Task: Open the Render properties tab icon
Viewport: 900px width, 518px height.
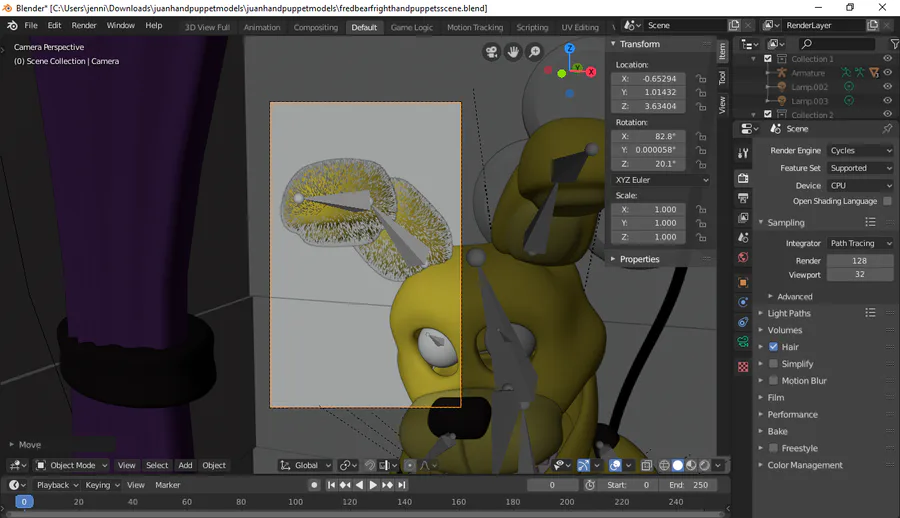Action: [x=743, y=178]
